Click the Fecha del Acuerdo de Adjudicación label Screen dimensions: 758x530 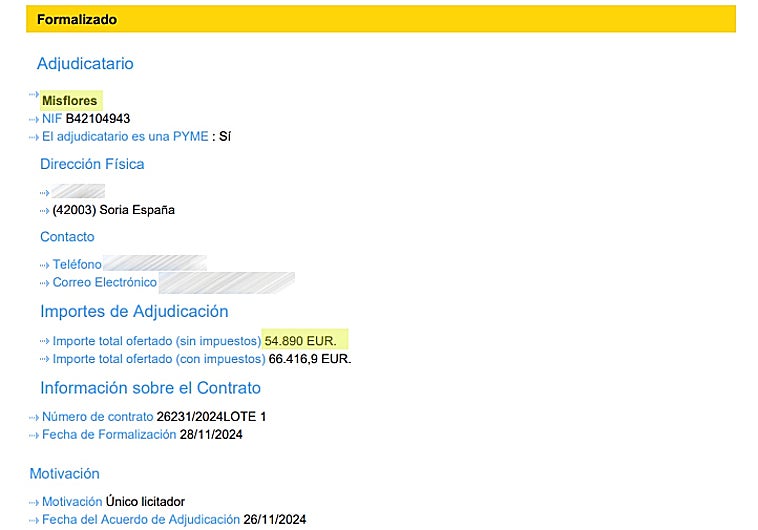tap(141, 519)
